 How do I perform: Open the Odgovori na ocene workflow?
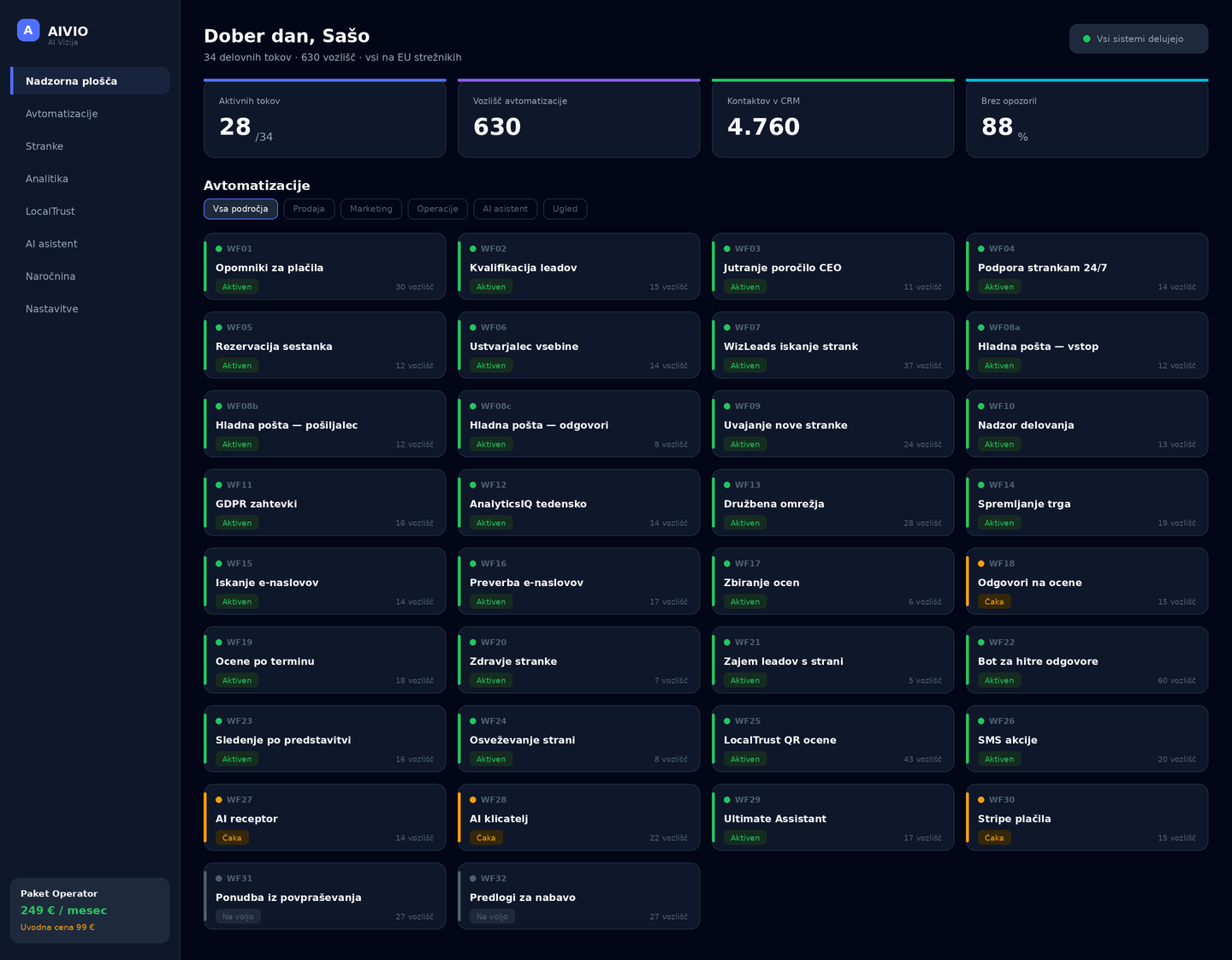pos(1087,581)
